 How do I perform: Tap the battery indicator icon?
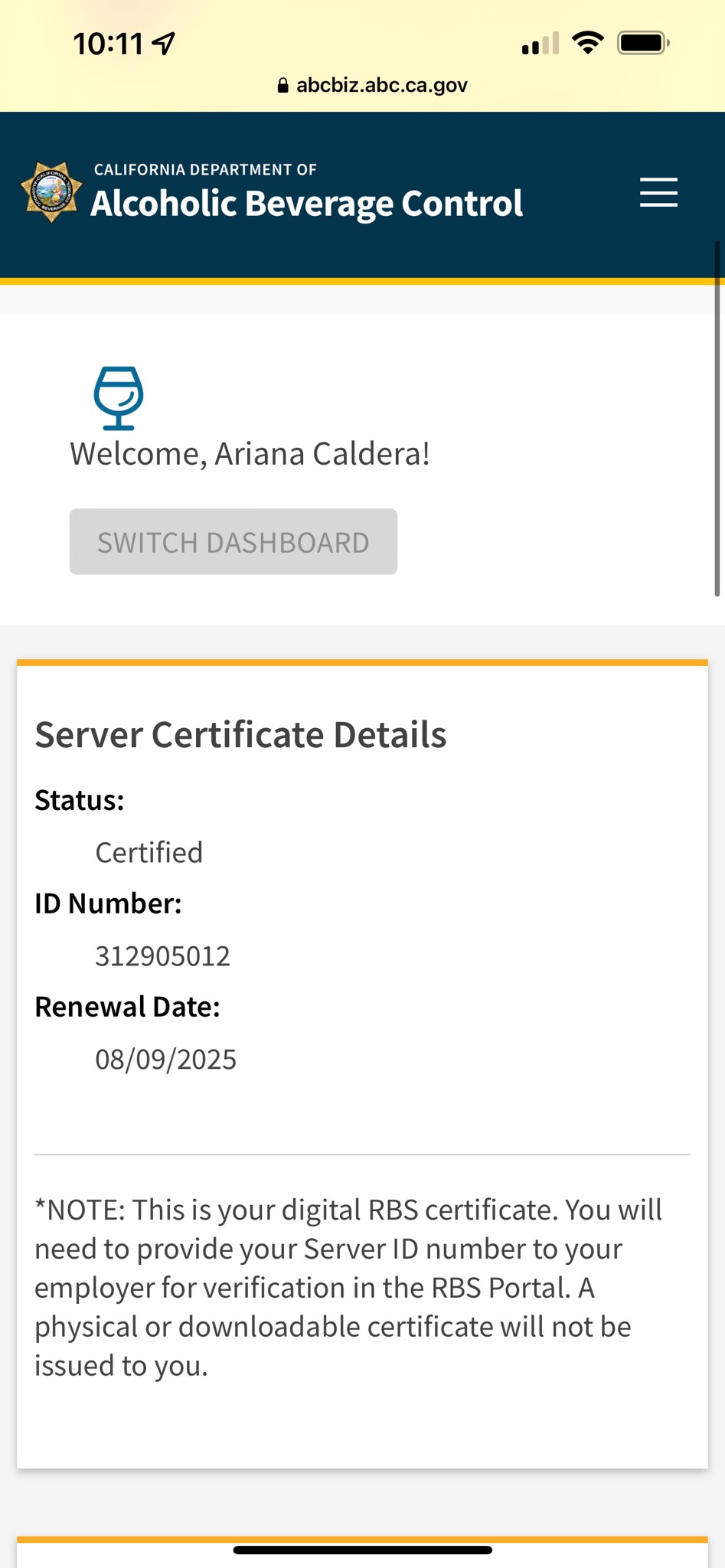pos(643,43)
